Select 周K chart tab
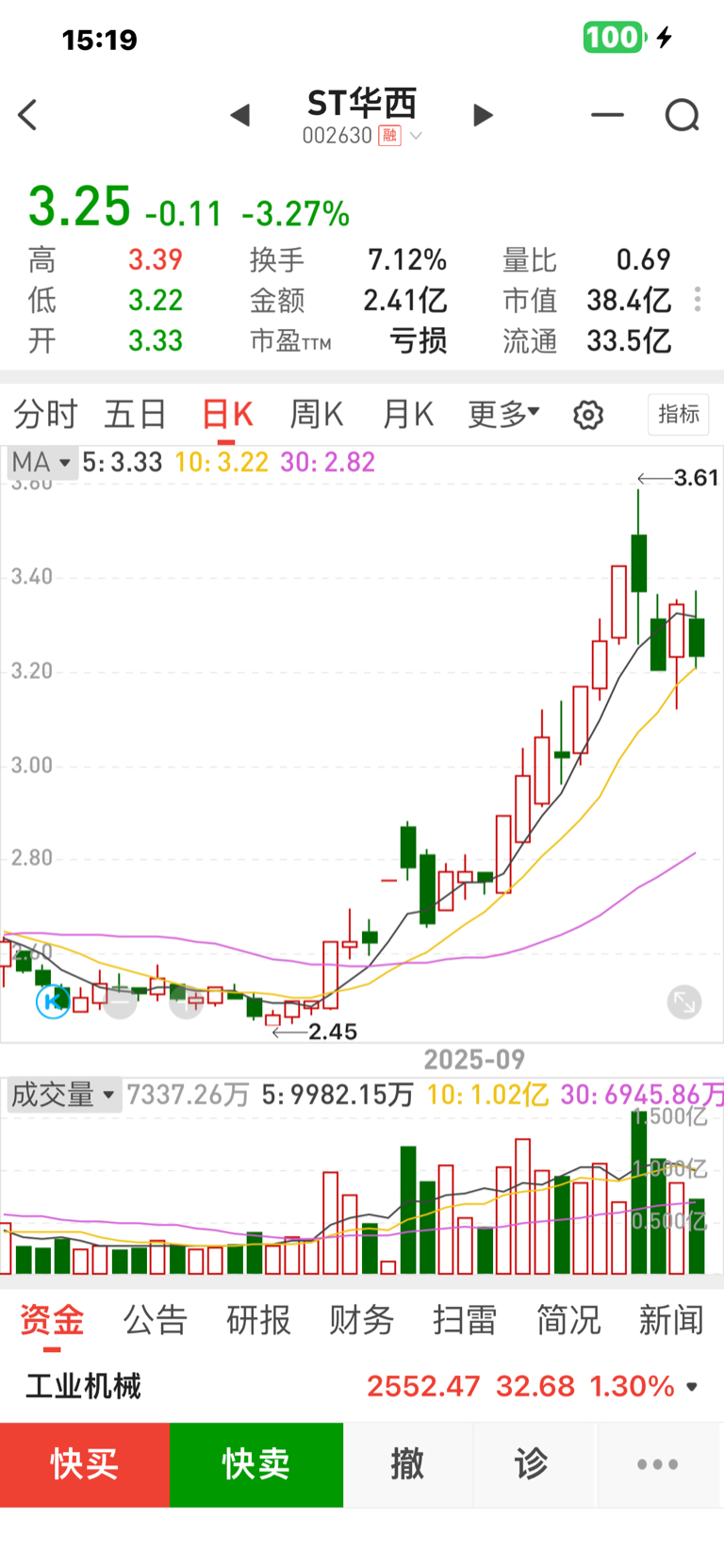 click(x=317, y=414)
